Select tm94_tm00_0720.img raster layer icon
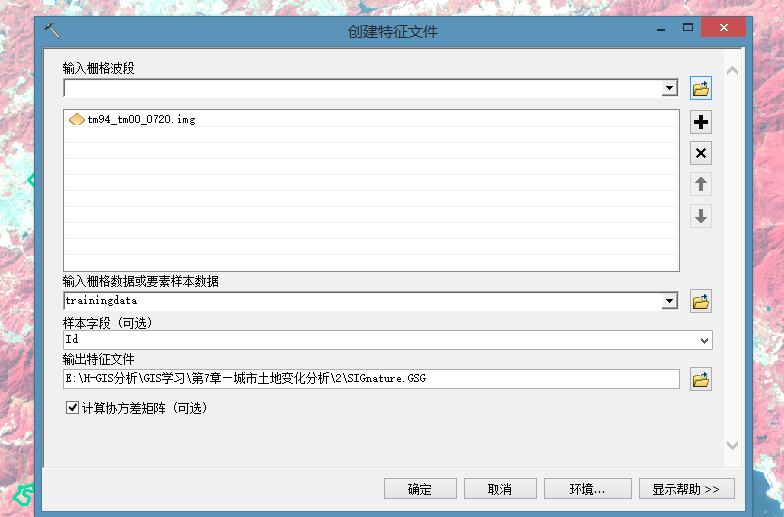This screenshot has height=517, width=784. (76, 119)
